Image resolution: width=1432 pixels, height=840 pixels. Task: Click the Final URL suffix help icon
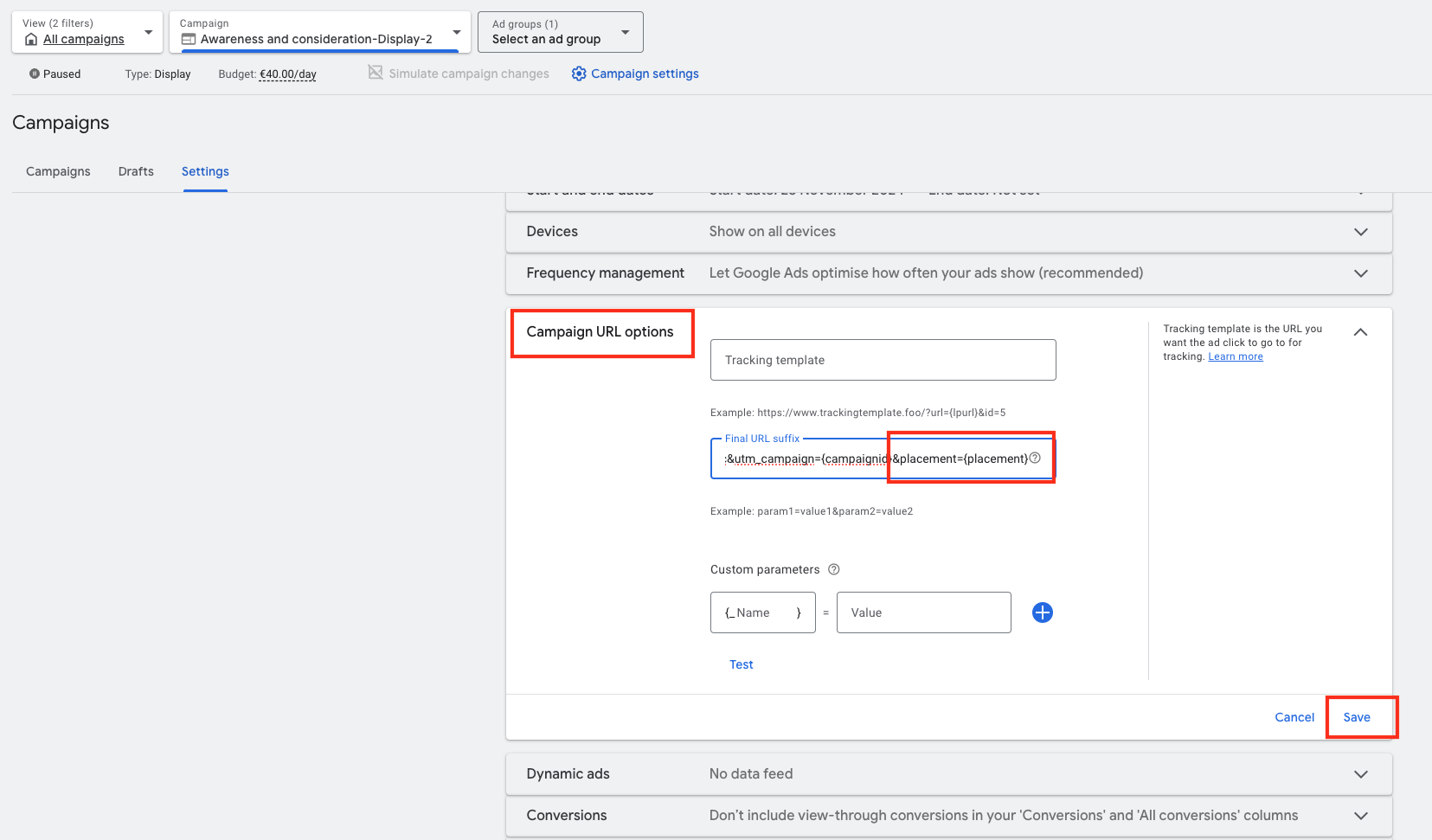tap(1035, 458)
